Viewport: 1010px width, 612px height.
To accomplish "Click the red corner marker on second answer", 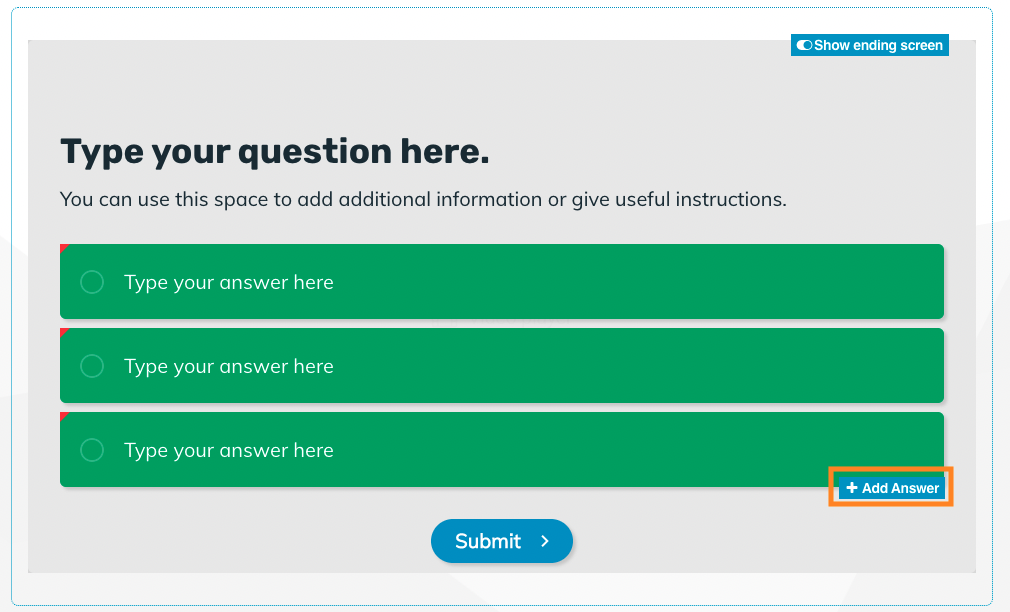I will 63,332.
